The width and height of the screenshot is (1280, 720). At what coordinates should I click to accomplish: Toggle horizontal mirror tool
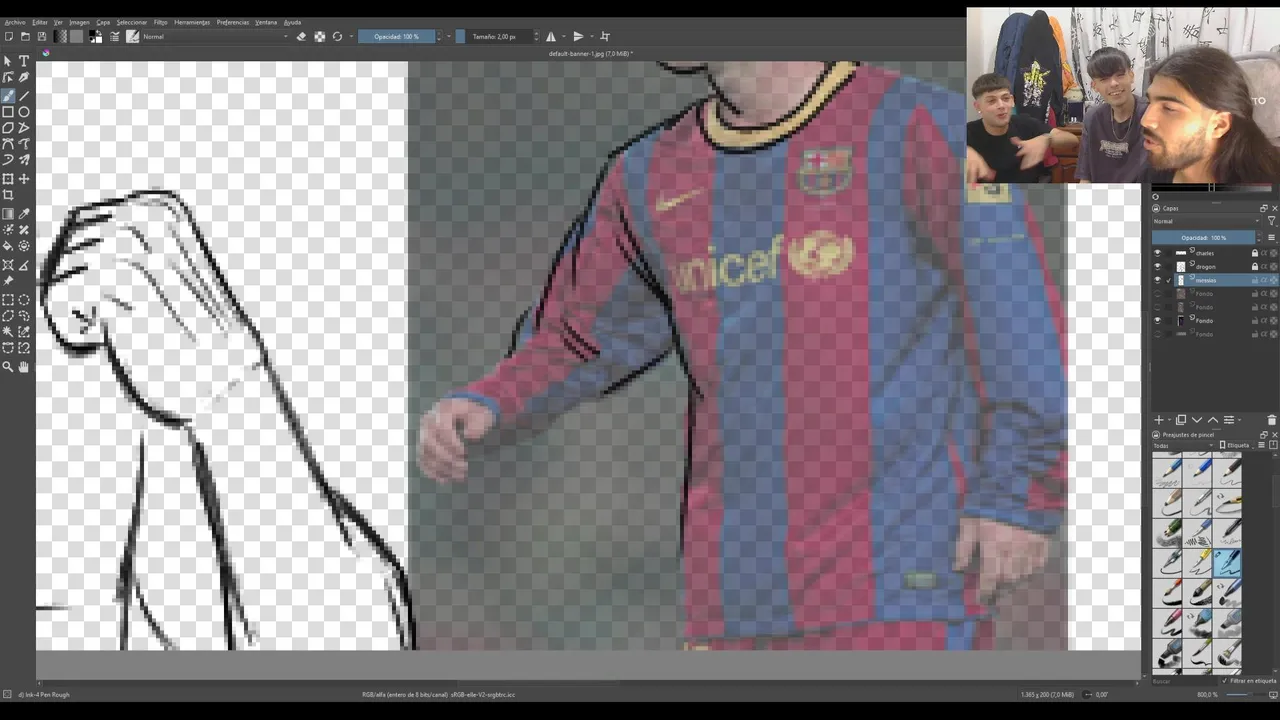click(550, 37)
